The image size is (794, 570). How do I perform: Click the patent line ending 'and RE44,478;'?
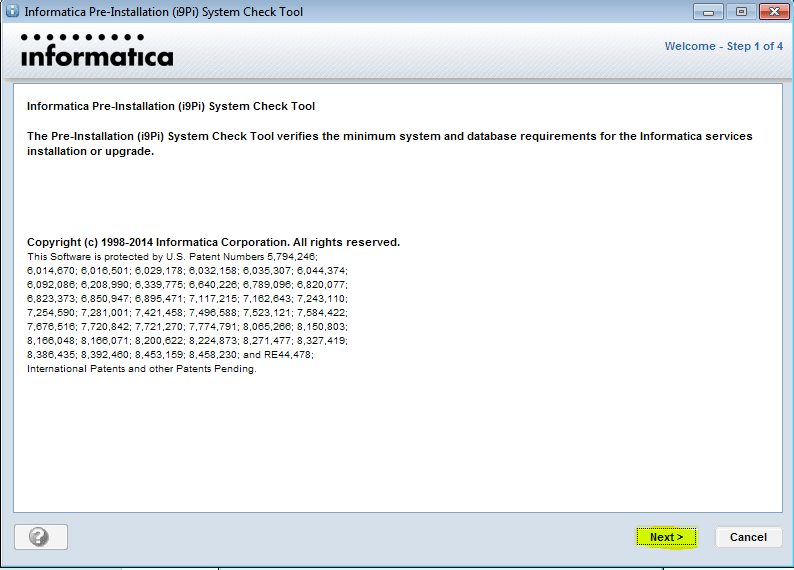pos(170,354)
